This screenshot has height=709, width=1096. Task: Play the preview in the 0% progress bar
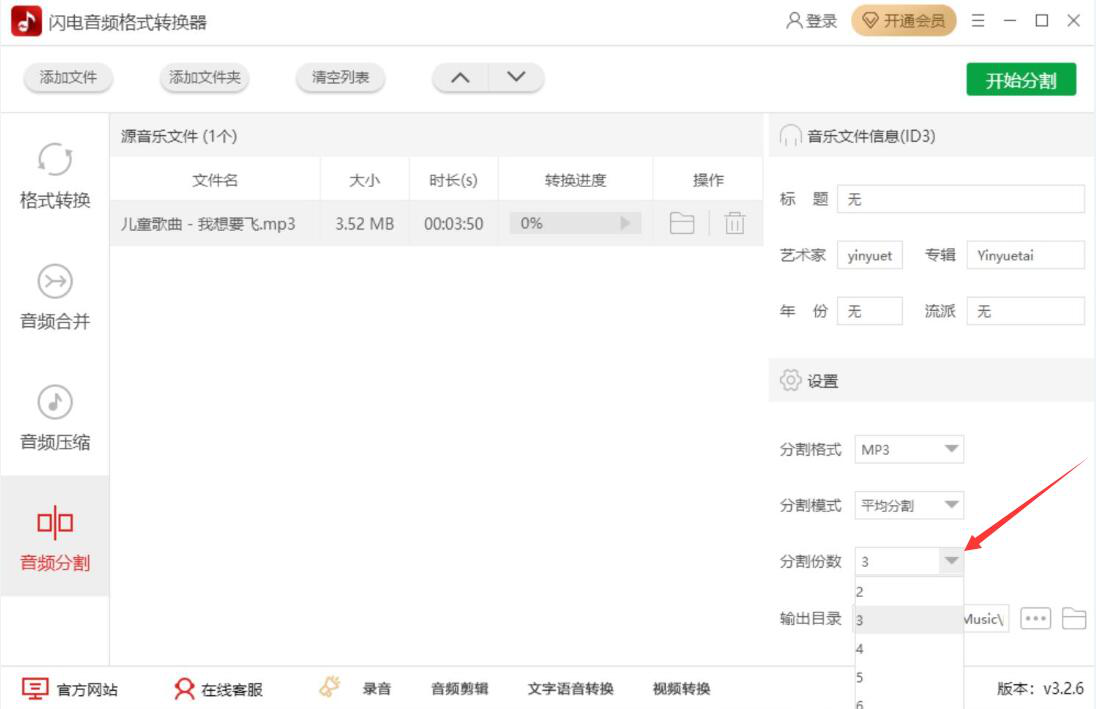tap(625, 223)
